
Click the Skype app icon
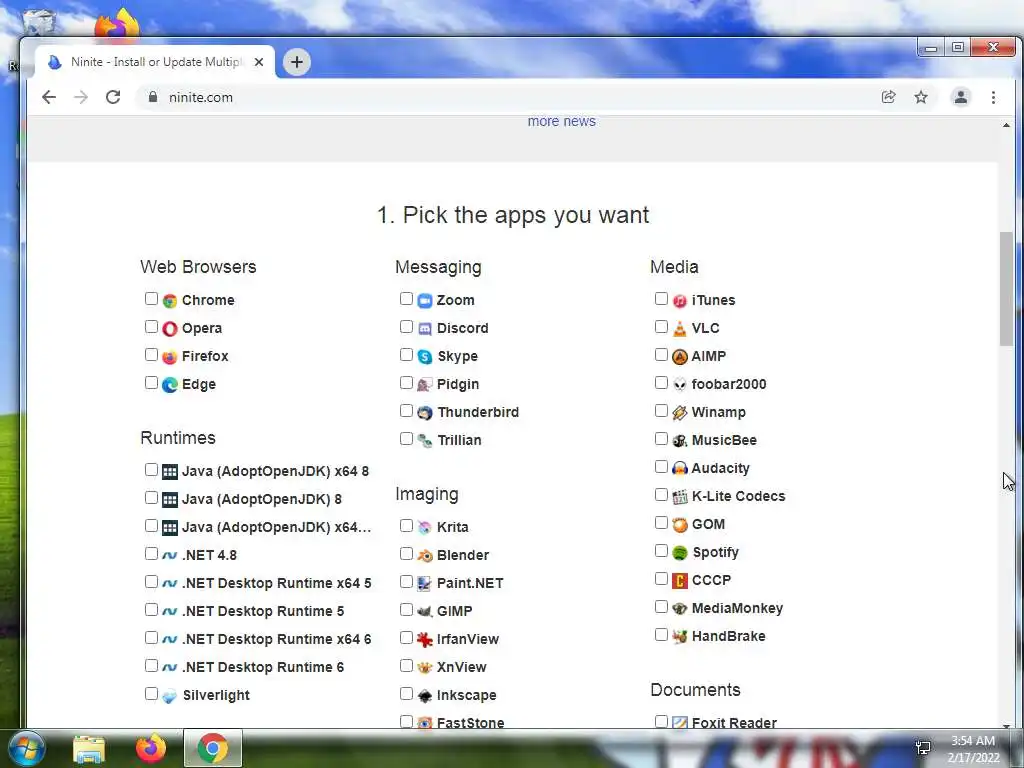[424, 357]
